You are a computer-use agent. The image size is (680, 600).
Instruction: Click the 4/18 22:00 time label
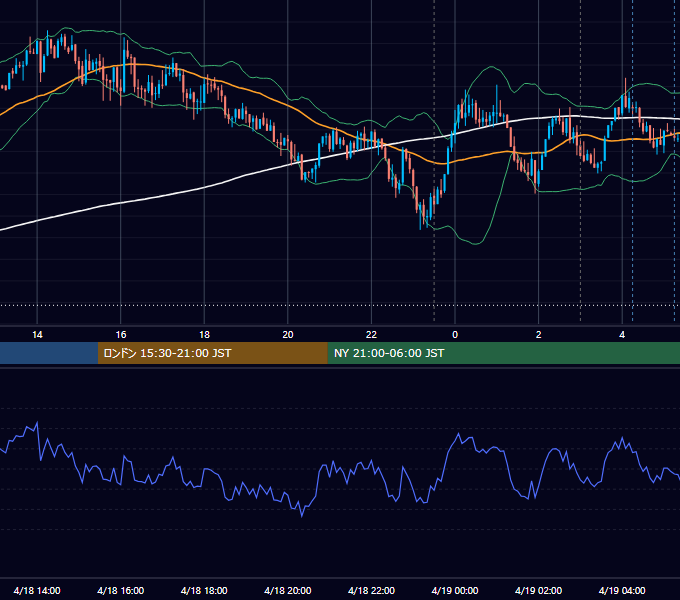tap(371, 590)
